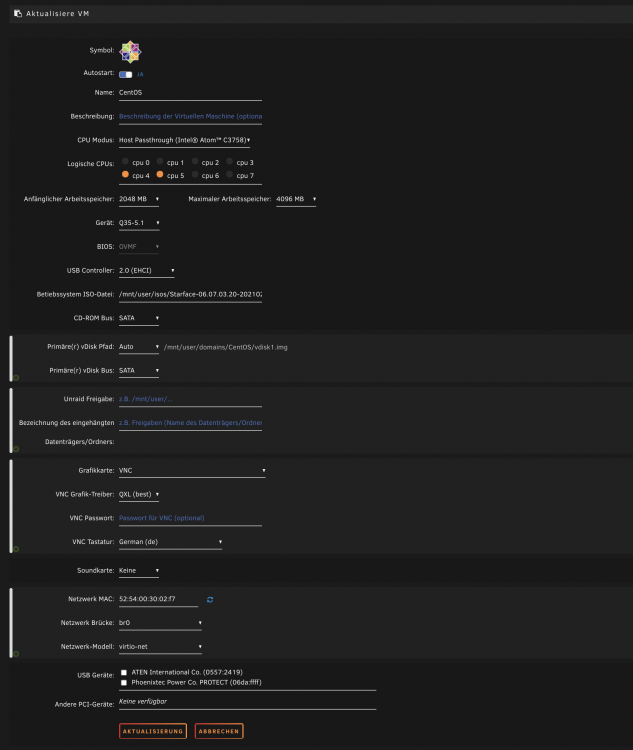Click the Keine verfügbar PCI text
Screen dimensions: 633x750
pos(143,701)
